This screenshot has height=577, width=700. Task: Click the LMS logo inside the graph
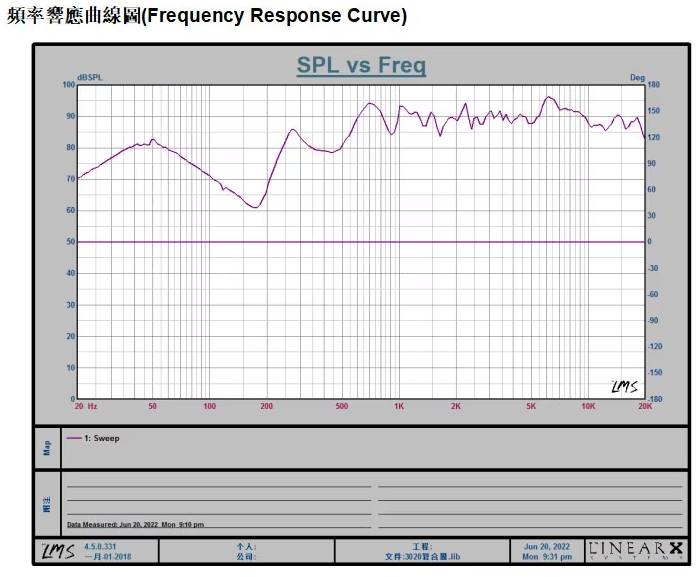tap(623, 386)
